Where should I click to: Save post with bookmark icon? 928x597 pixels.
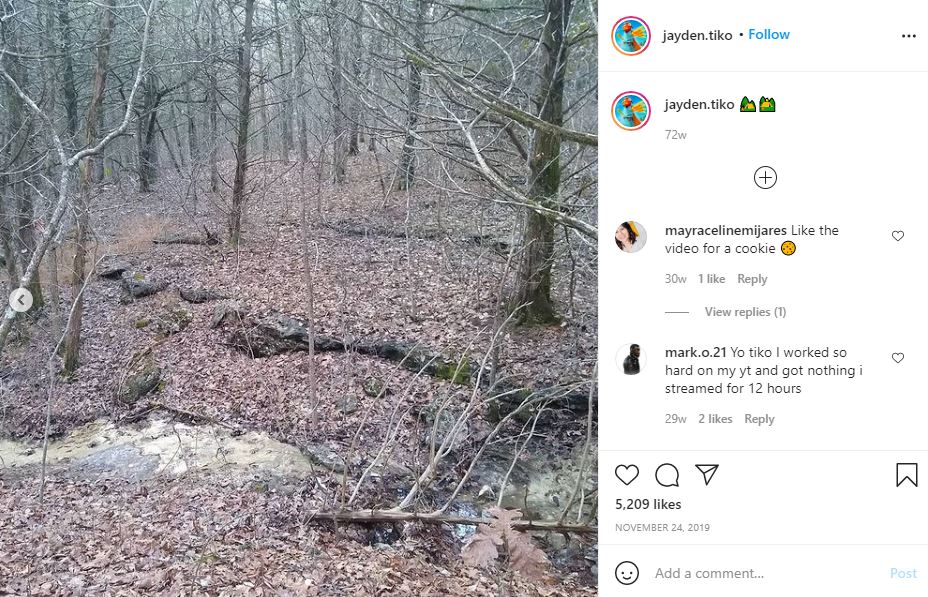[906, 475]
